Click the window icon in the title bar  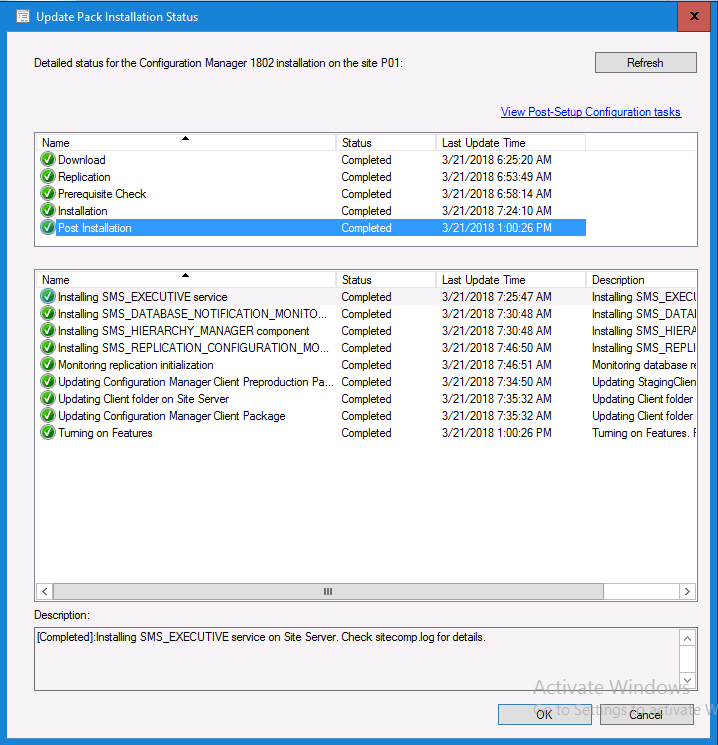pos(23,17)
